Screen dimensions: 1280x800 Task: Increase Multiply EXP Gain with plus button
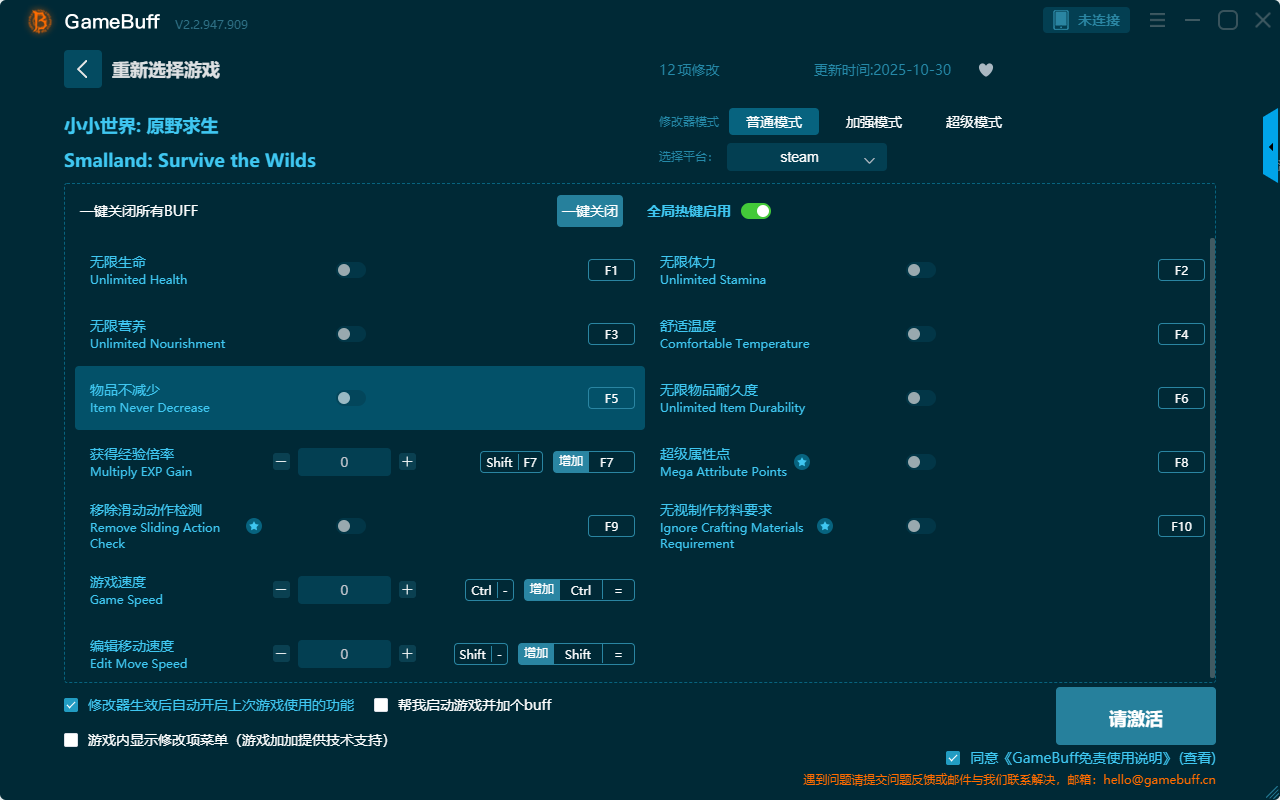[407, 462]
